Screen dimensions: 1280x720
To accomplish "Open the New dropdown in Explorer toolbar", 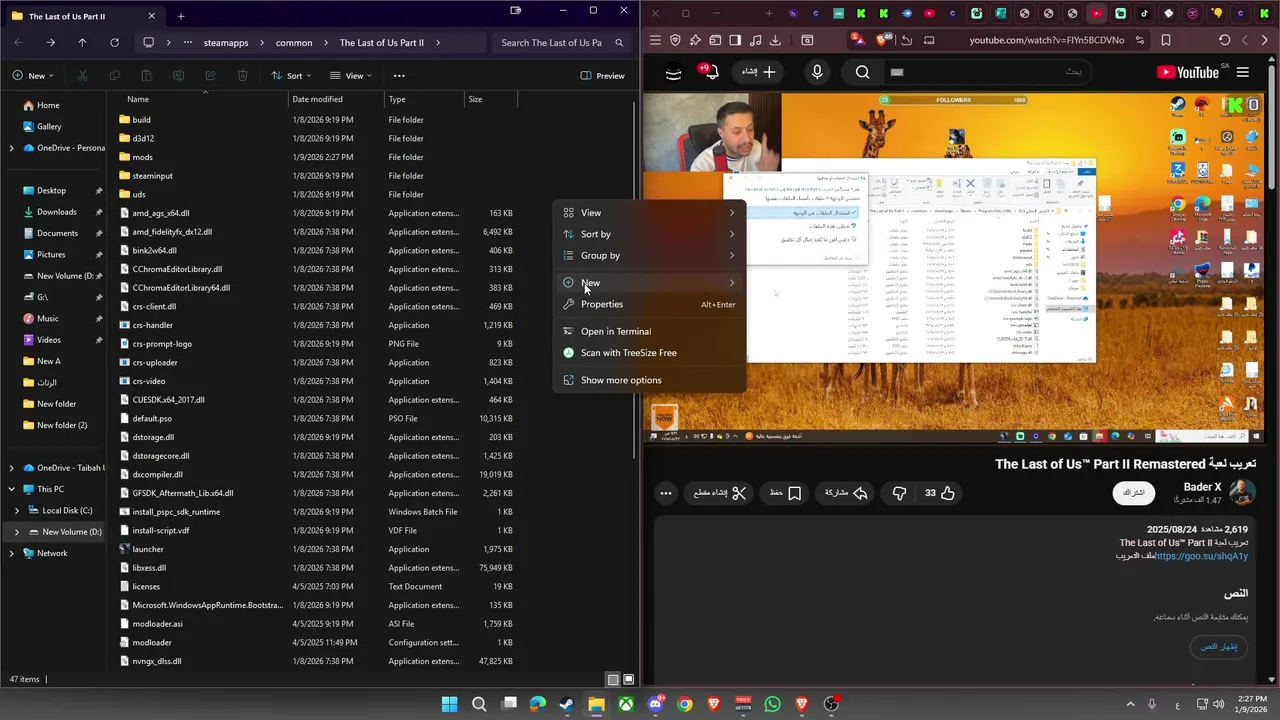I will (x=33, y=75).
